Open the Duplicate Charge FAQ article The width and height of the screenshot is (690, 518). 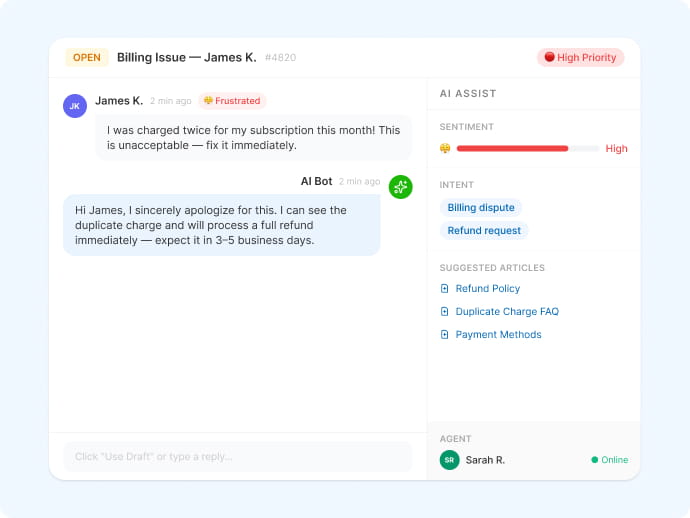(507, 312)
